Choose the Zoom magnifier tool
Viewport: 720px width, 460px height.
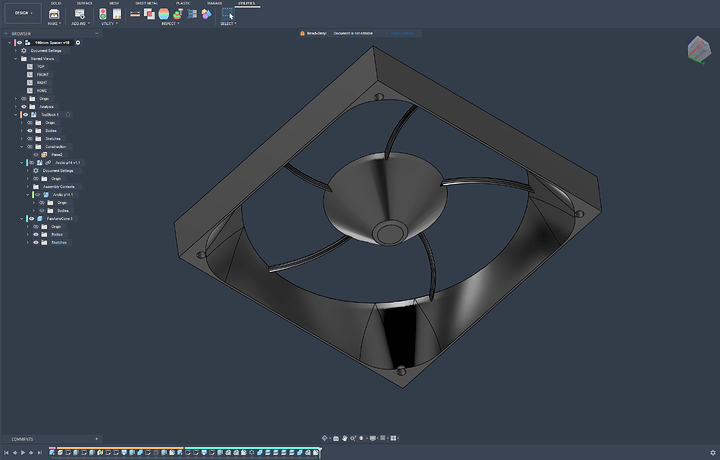(353, 438)
